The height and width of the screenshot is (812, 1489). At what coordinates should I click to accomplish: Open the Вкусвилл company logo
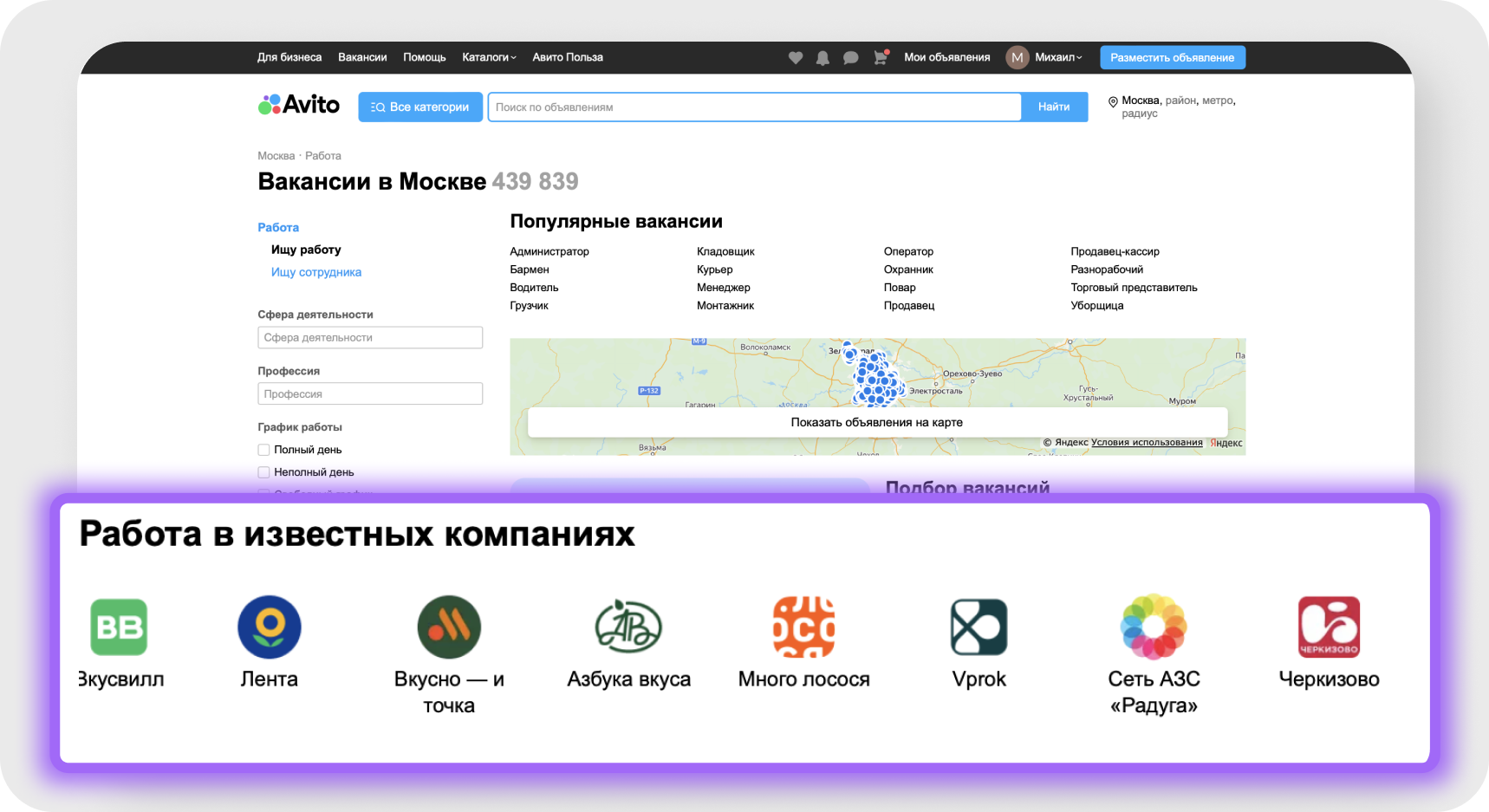click(x=119, y=627)
